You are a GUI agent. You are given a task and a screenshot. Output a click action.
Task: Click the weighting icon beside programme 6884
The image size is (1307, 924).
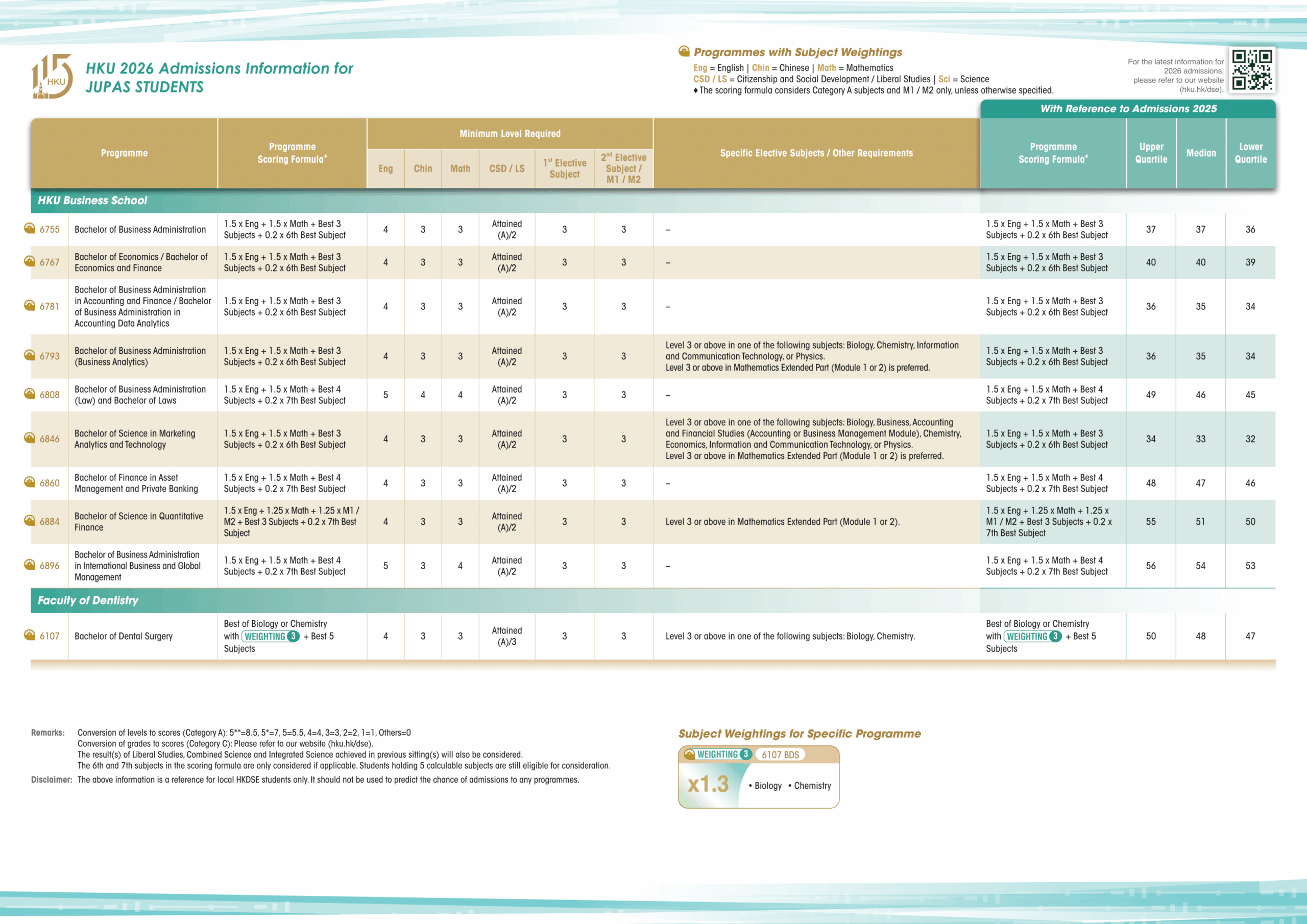pyautogui.click(x=30, y=521)
